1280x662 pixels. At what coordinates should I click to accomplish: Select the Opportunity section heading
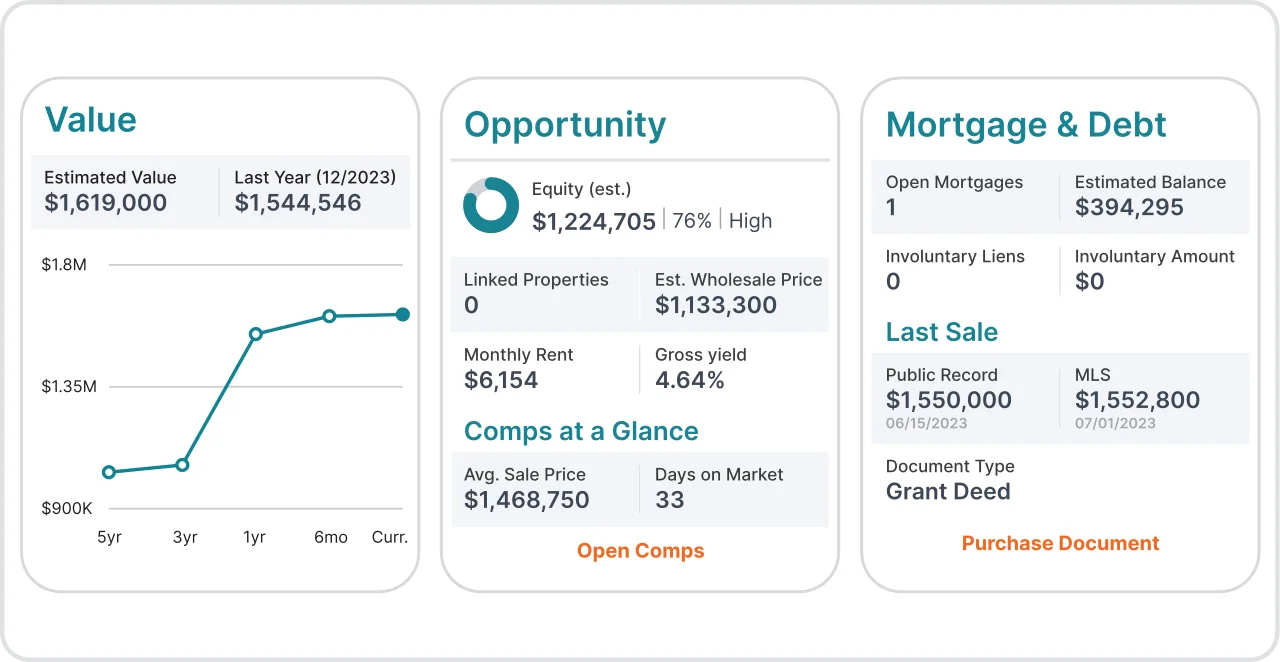coord(564,124)
